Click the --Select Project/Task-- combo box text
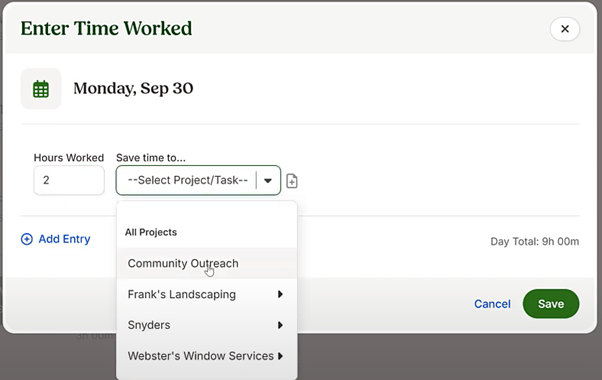The width and height of the screenshot is (602, 380). coord(188,180)
